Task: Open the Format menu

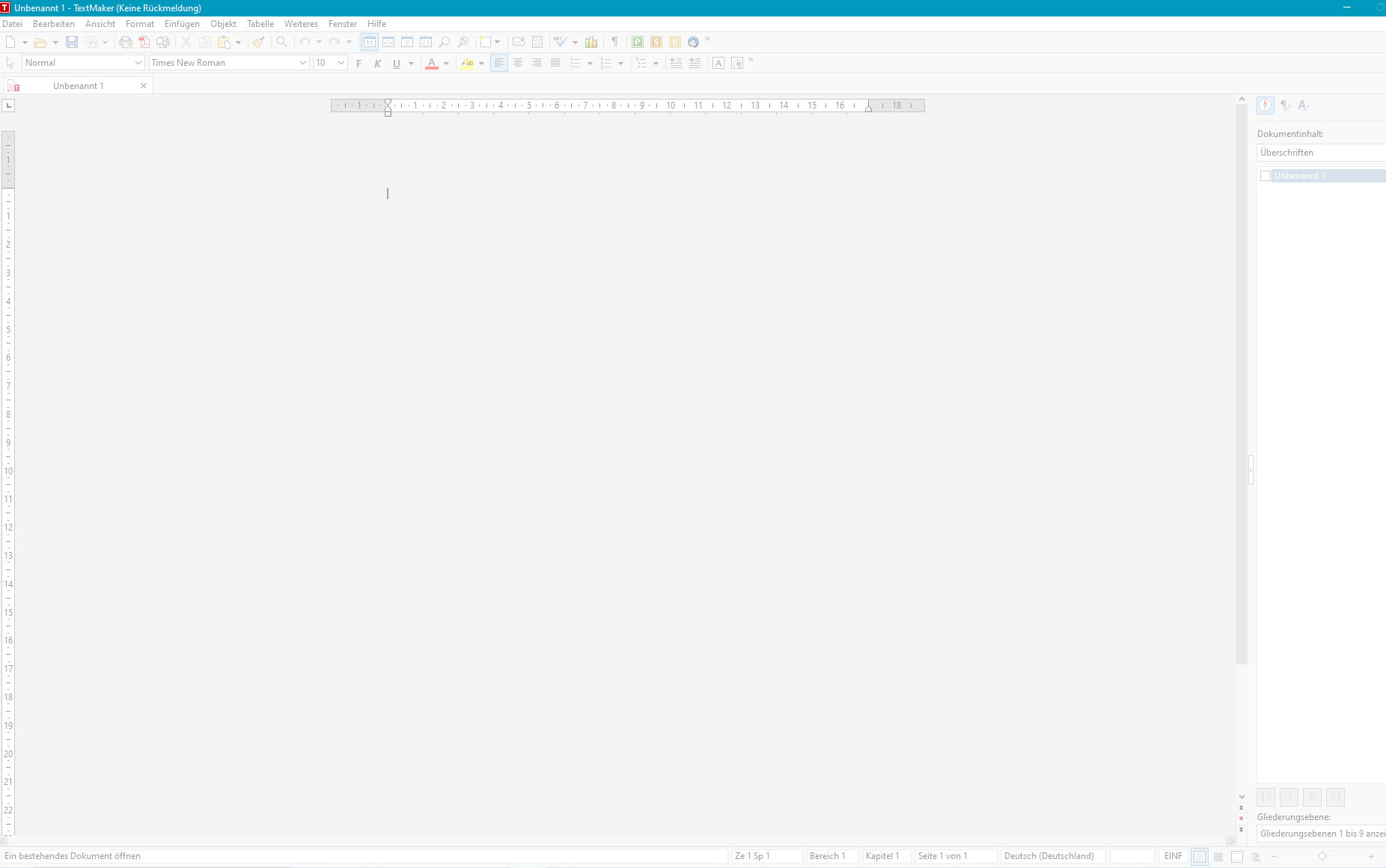Action: (140, 24)
